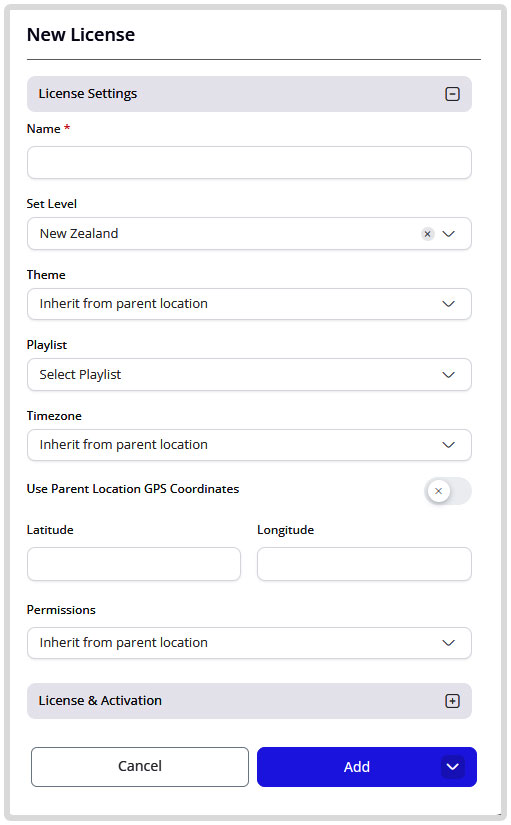Image resolution: width=511 pixels, height=825 pixels.
Task: Click the Permissions field chevron icon
Action: (448, 642)
